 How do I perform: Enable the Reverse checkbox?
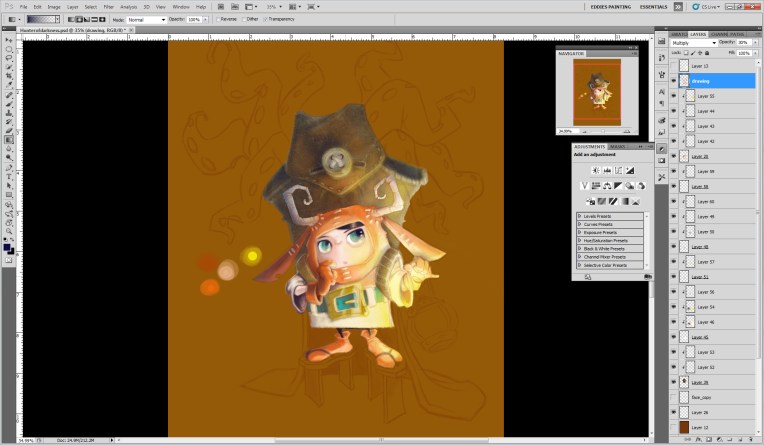pos(219,19)
